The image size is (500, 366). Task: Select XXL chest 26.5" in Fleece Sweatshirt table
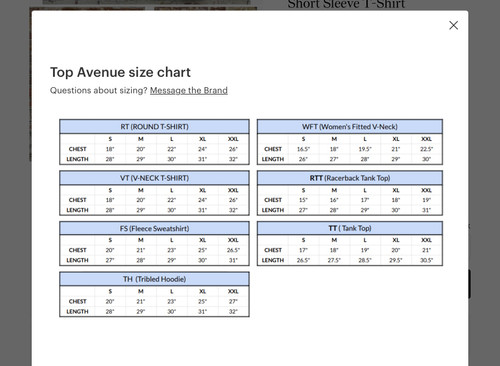pos(233,250)
